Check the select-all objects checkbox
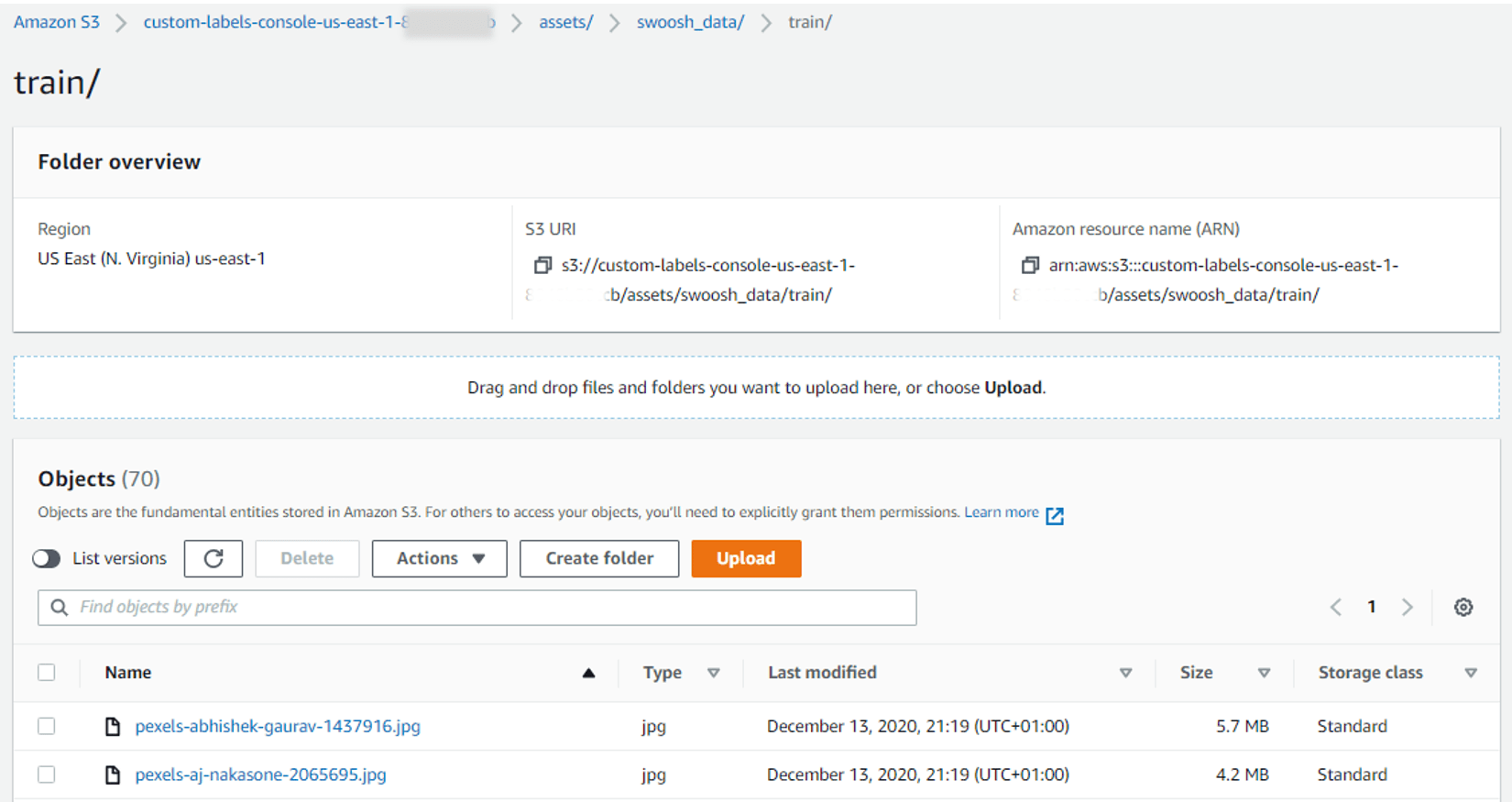The image size is (1512, 802). [x=47, y=673]
